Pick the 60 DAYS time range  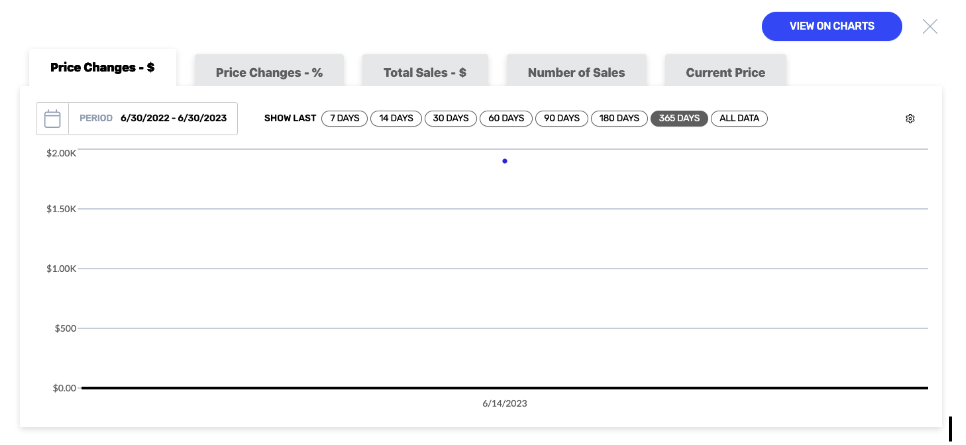coord(506,118)
